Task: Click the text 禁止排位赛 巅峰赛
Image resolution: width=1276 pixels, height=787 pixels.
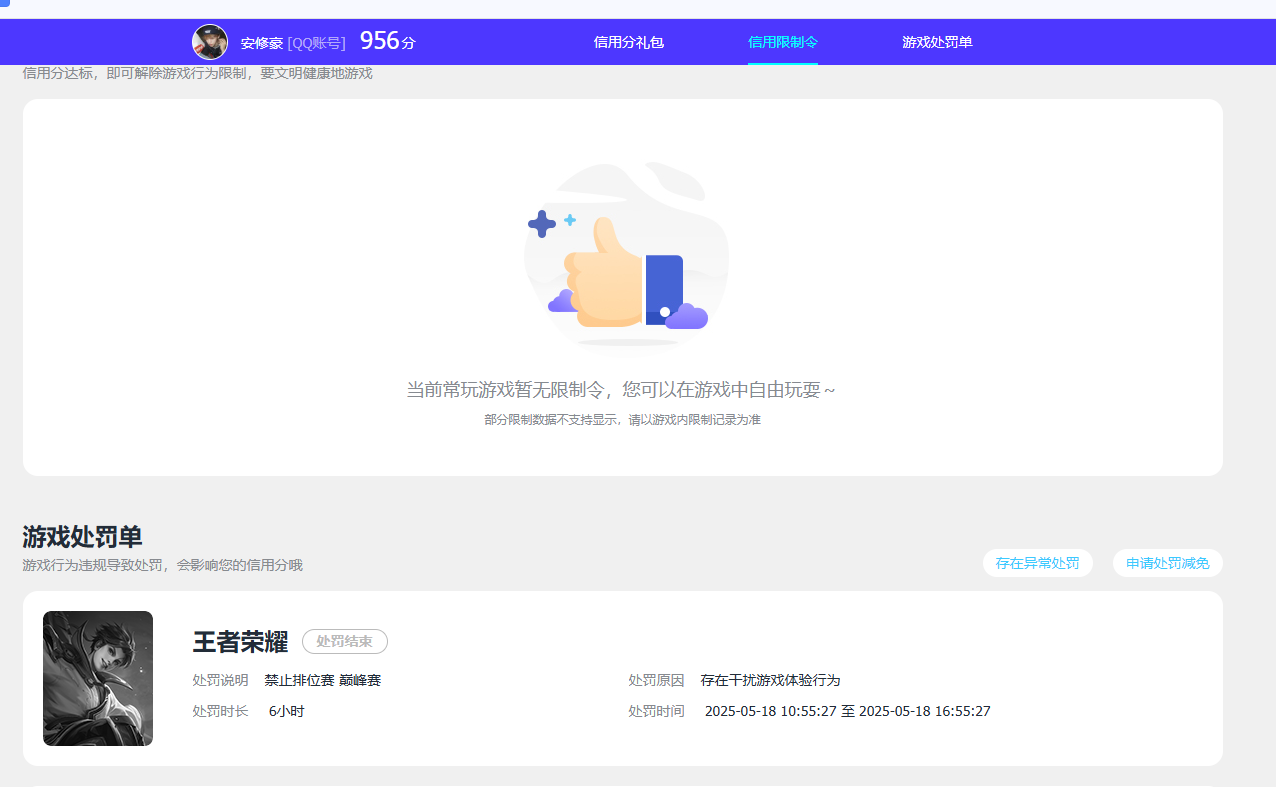Action: click(323, 680)
